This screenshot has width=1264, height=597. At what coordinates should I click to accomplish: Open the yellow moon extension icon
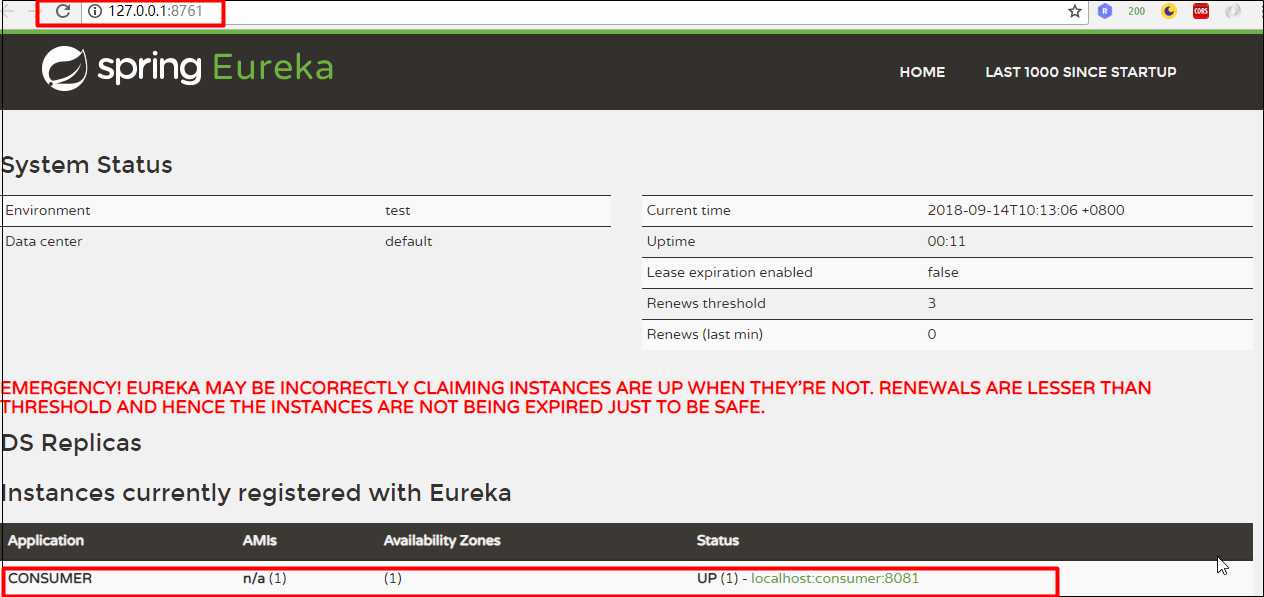pos(1169,12)
